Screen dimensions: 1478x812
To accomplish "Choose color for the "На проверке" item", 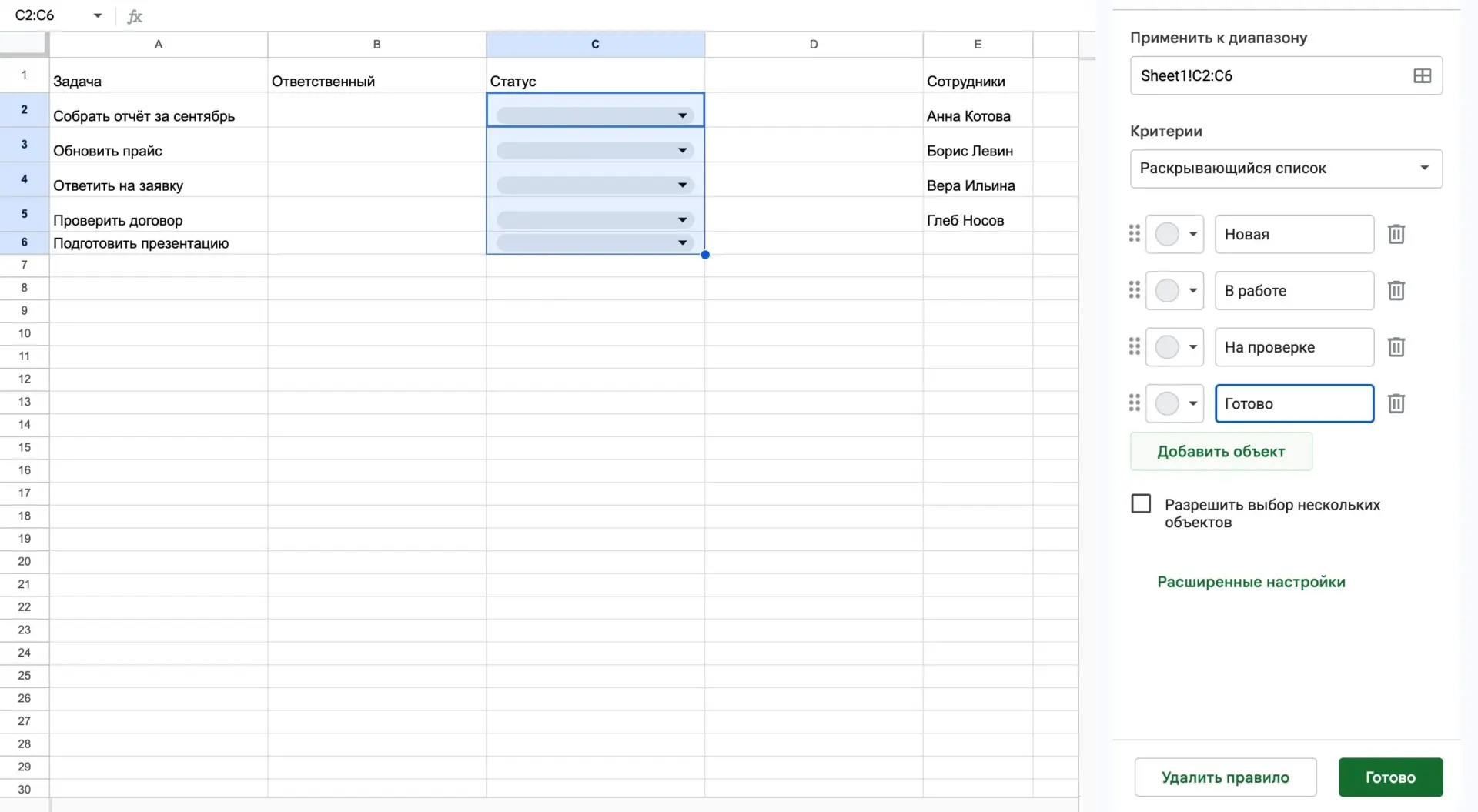I will click(1175, 347).
